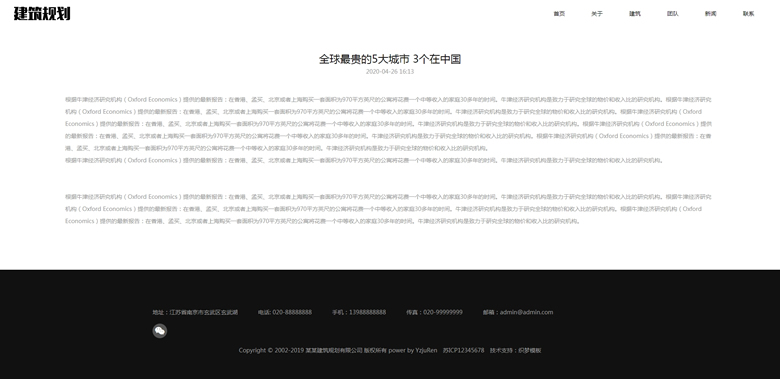Click the admin@admin.com email address
780x379 pixels.
click(526, 312)
